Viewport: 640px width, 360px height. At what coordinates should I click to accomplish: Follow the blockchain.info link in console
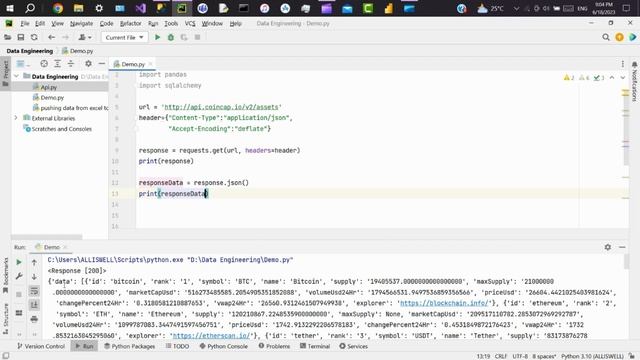pyautogui.click(x=444, y=303)
